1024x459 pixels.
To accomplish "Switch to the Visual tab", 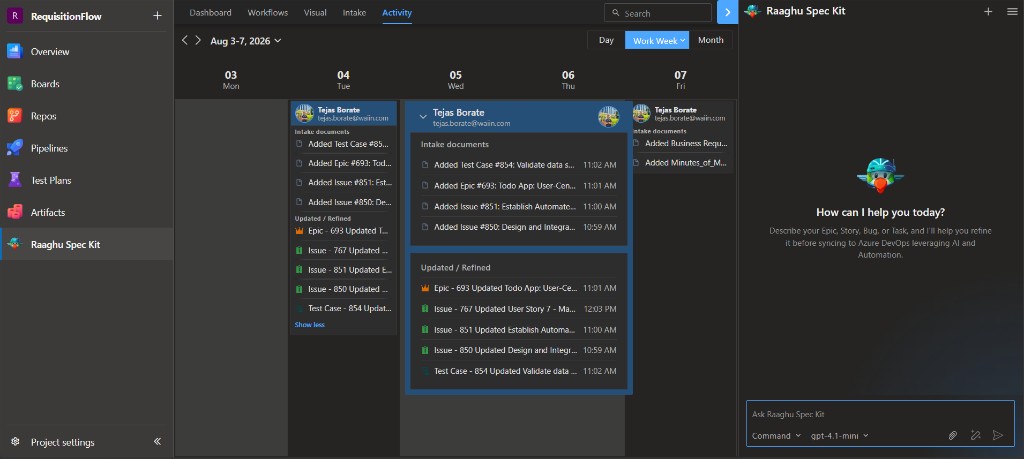I will pos(315,12).
